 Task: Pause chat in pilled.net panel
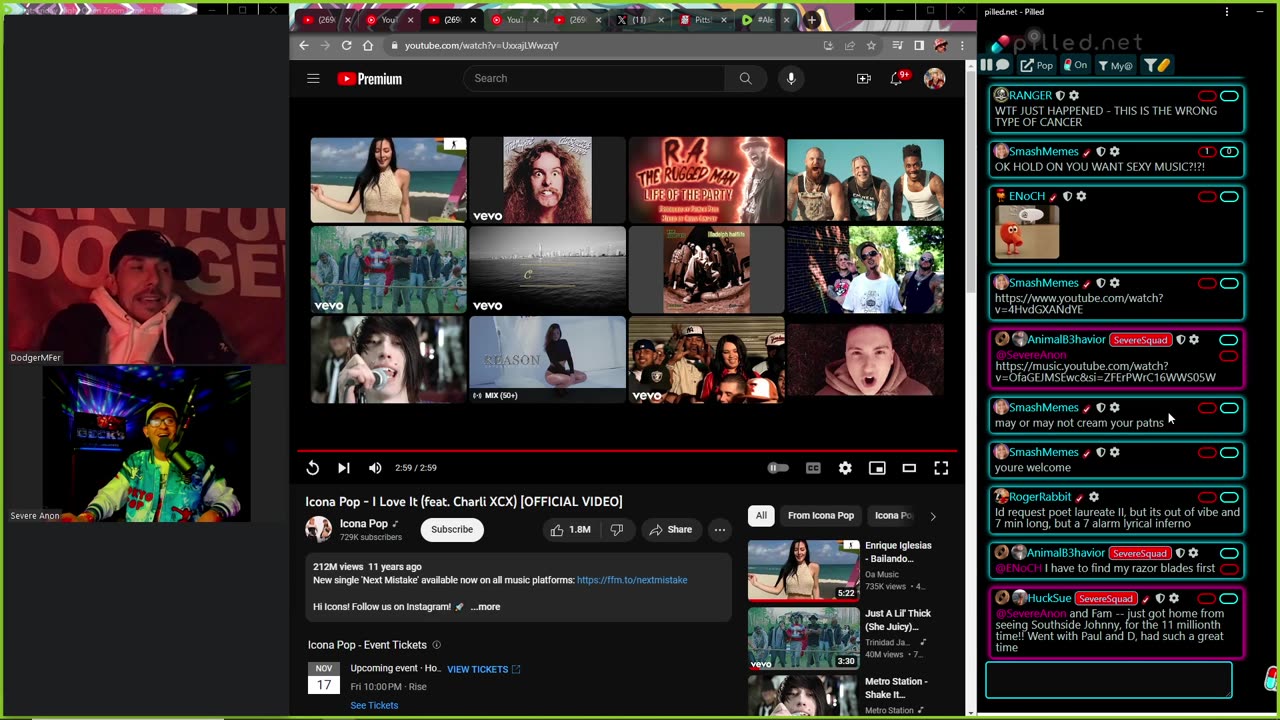pyautogui.click(x=986, y=65)
